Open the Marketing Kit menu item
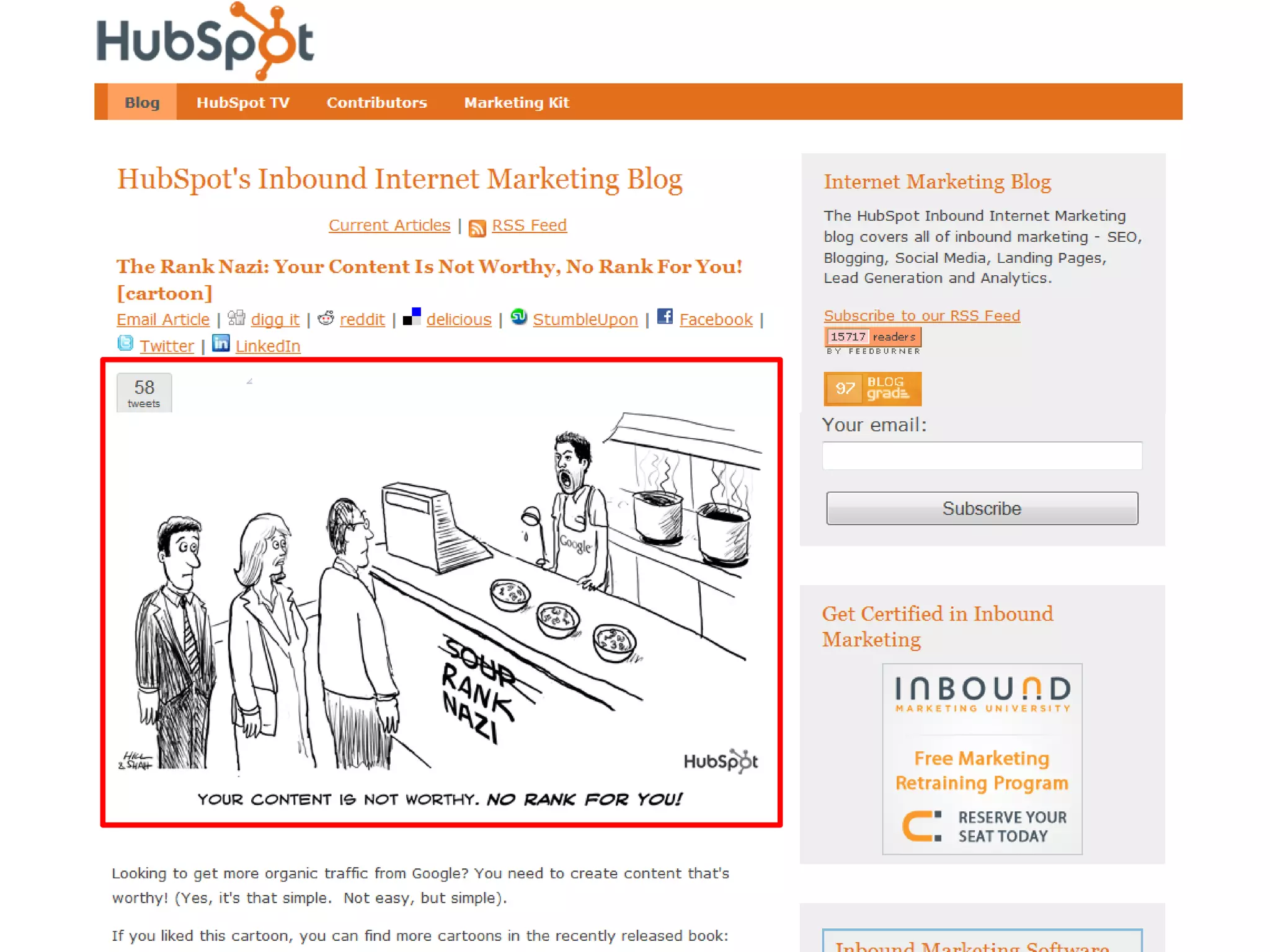Screen dimensions: 1270x952 click(517, 102)
